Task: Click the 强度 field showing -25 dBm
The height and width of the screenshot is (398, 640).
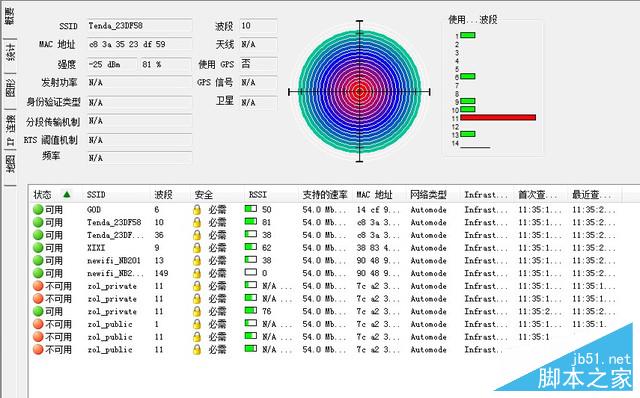Action: [112, 64]
